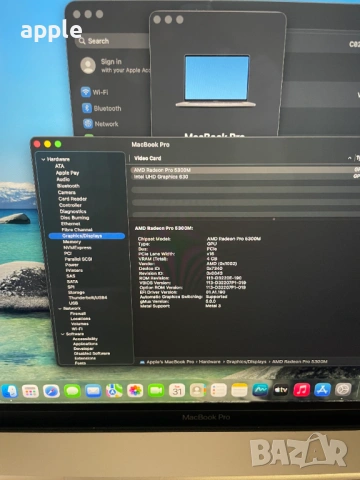This screenshot has width=360, height=480.
Task: Select ATA in the Hardware tree
Action: pyautogui.click(x=59, y=166)
